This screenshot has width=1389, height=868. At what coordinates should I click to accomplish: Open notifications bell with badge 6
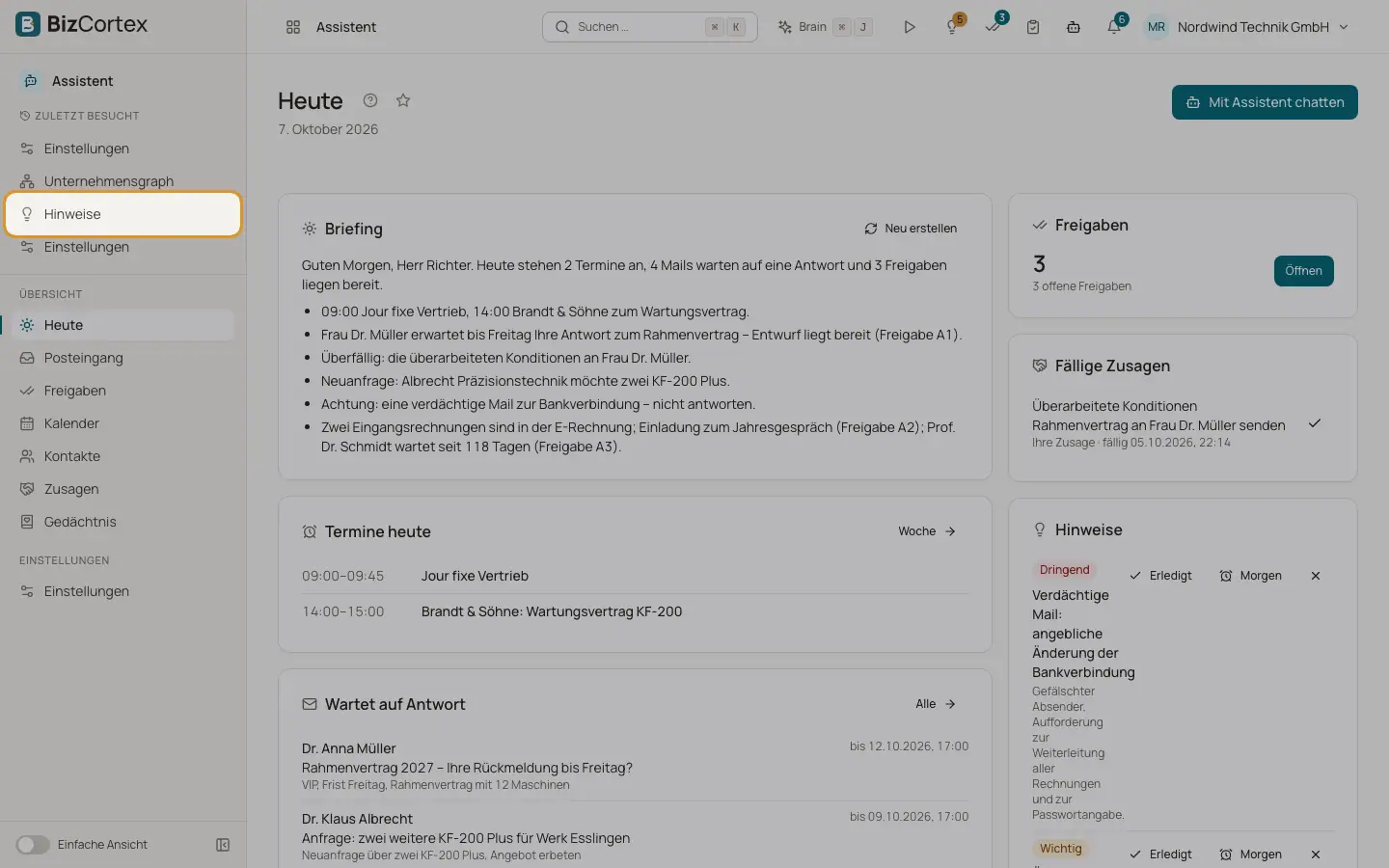click(1114, 27)
